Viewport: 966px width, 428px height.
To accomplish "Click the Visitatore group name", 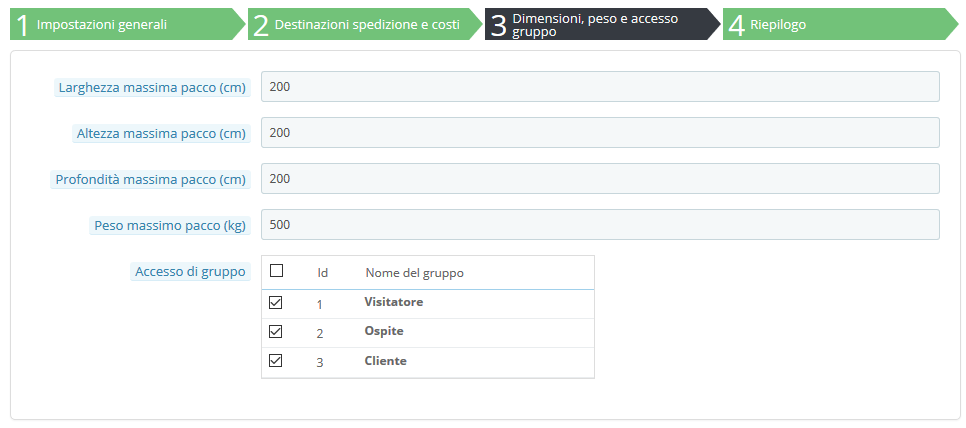I will [394, 302].
